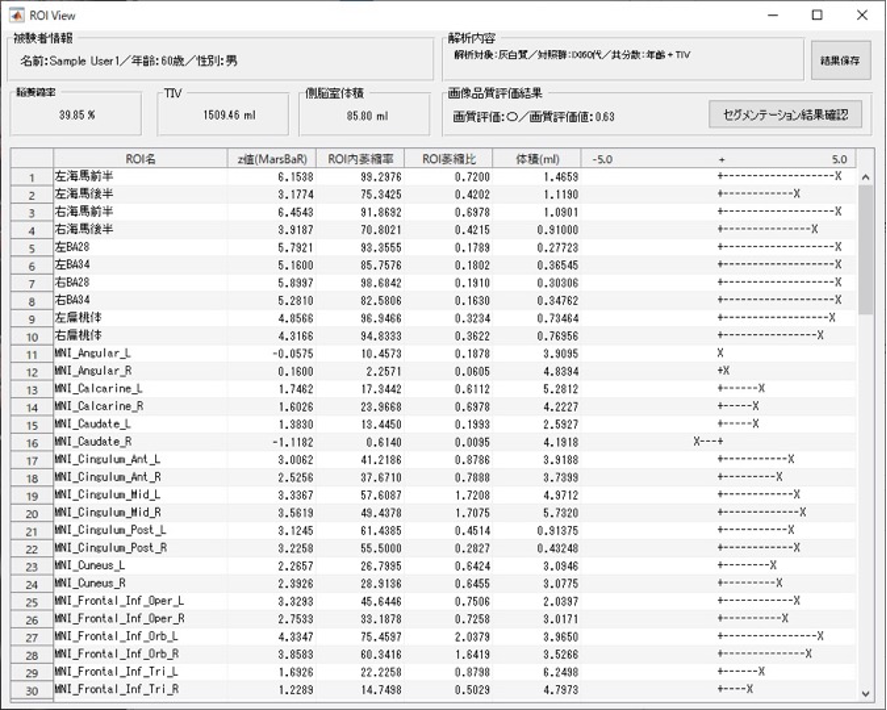Click the z-value cell 6.1538
The height and width of the screenshot is (710, 887).
[x=271, y=176]
